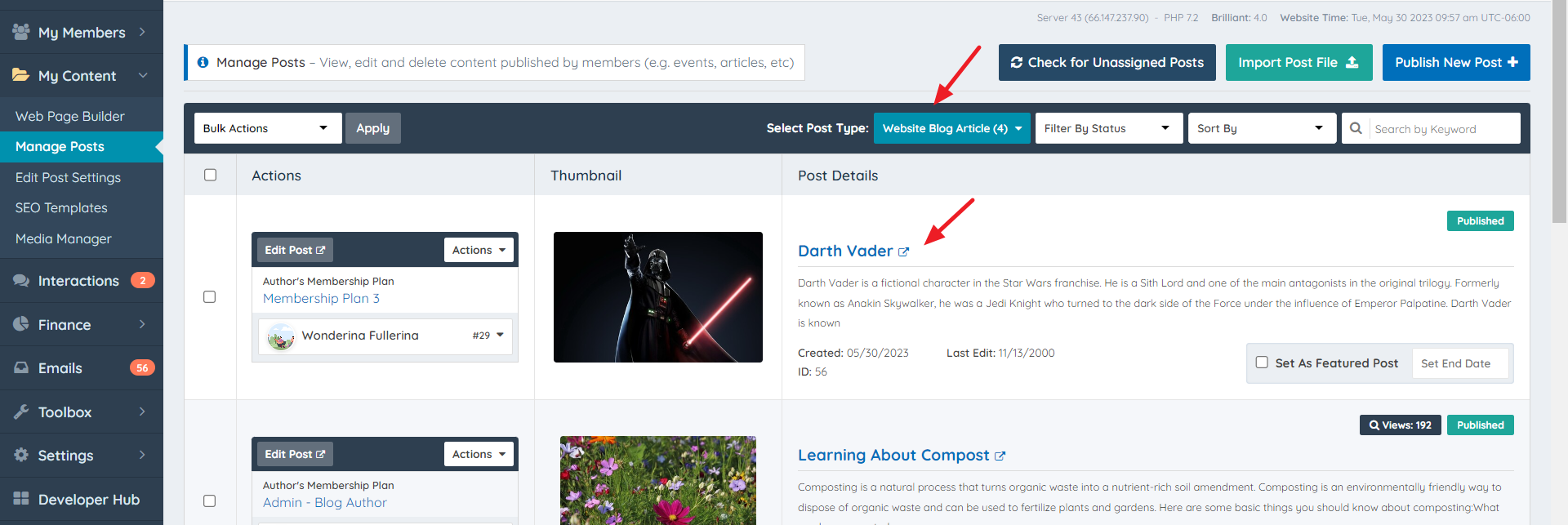Open the Filter By Status dropdown
1568x525 pixels.
coord(1108,128)
